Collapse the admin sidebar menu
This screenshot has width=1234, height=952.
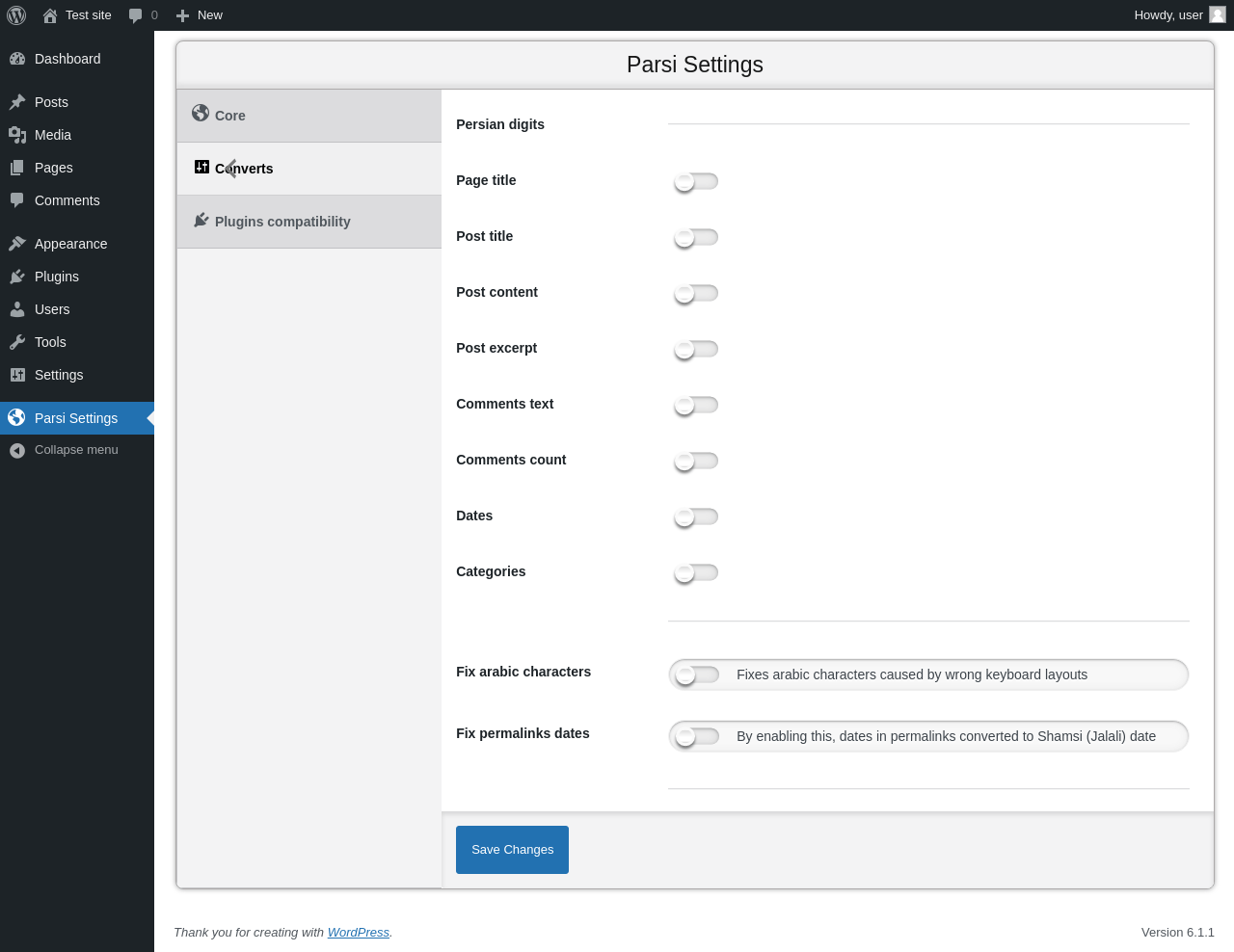coord(76,450)
